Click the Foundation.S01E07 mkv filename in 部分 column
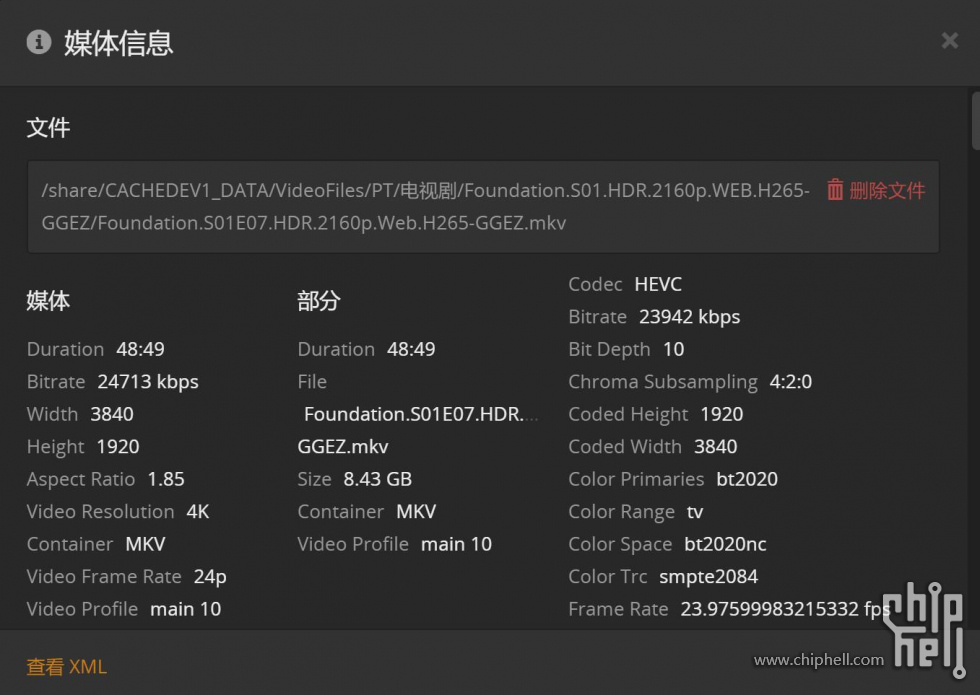The width and height of the screenshot is (980, 695). (420, 414)
